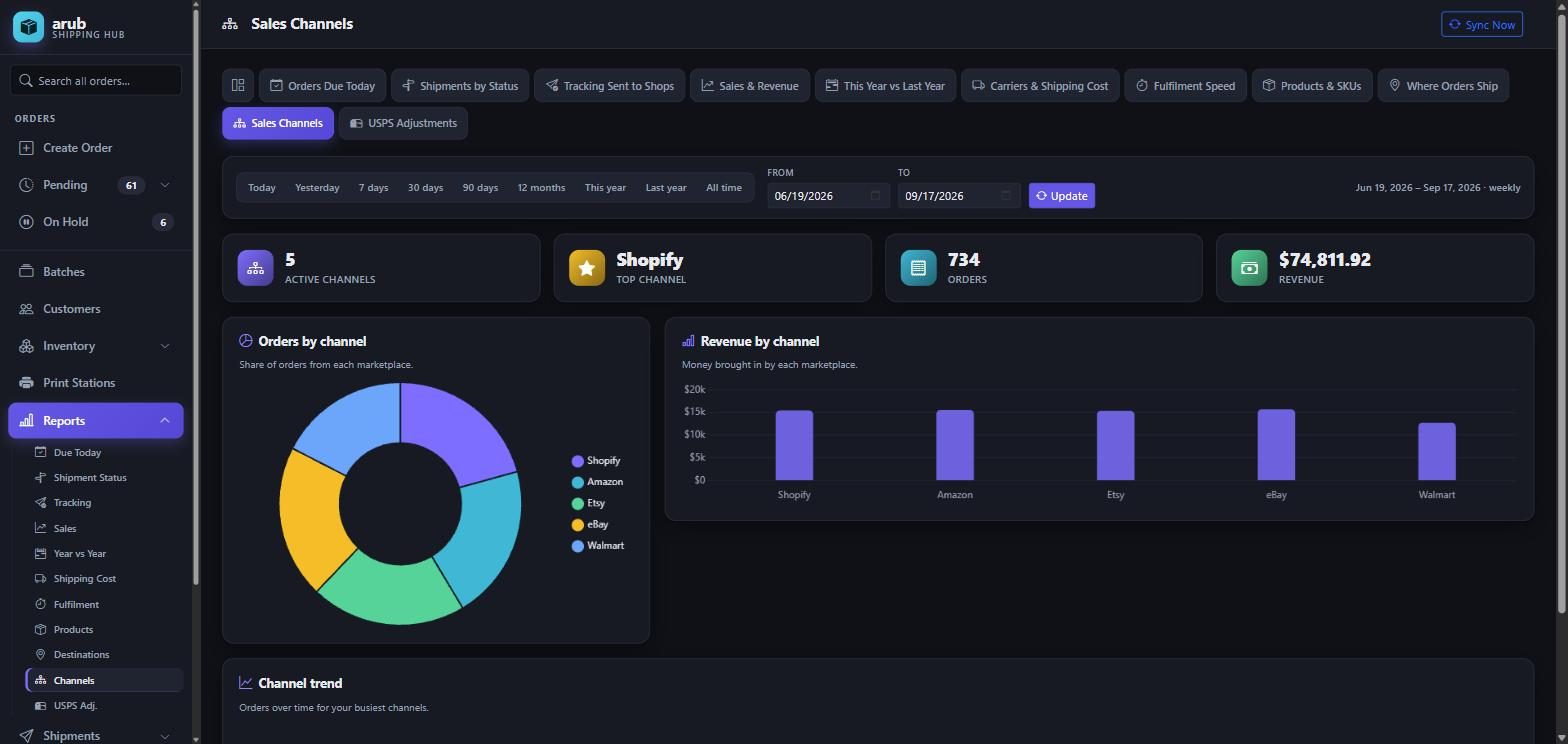Click the Sync Now button
Image resolution: width=1568 pixels, height=744 pixels.
1482,25
